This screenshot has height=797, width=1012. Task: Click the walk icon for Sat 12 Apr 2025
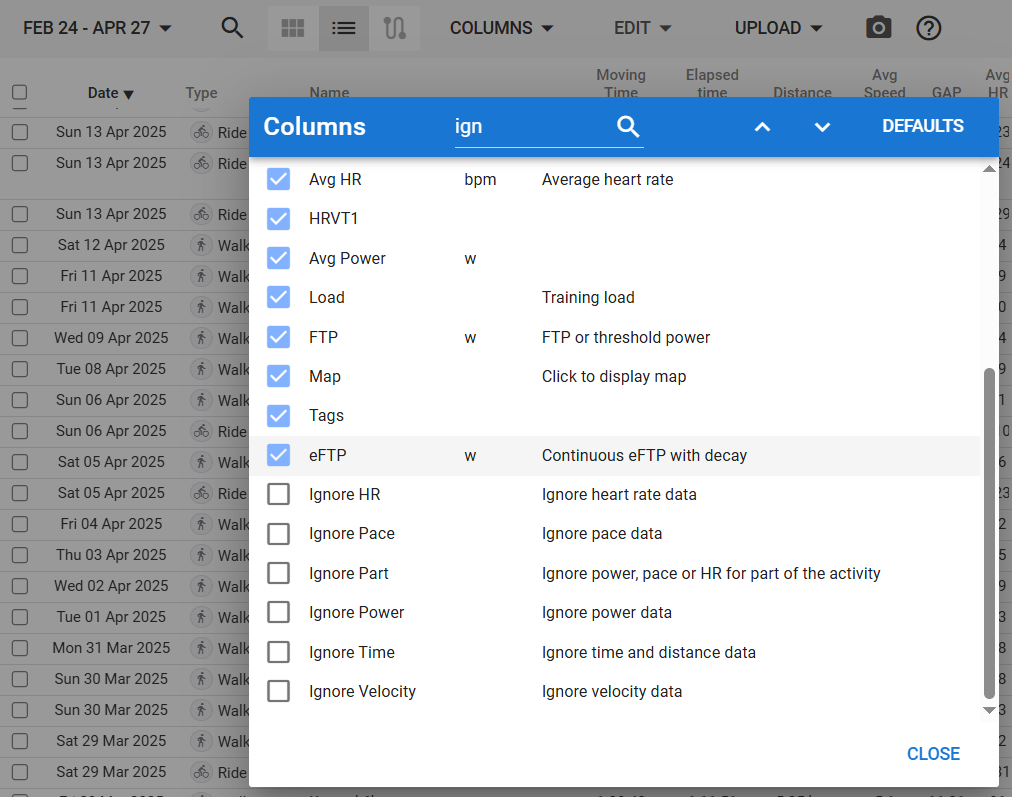click(201, 245)
